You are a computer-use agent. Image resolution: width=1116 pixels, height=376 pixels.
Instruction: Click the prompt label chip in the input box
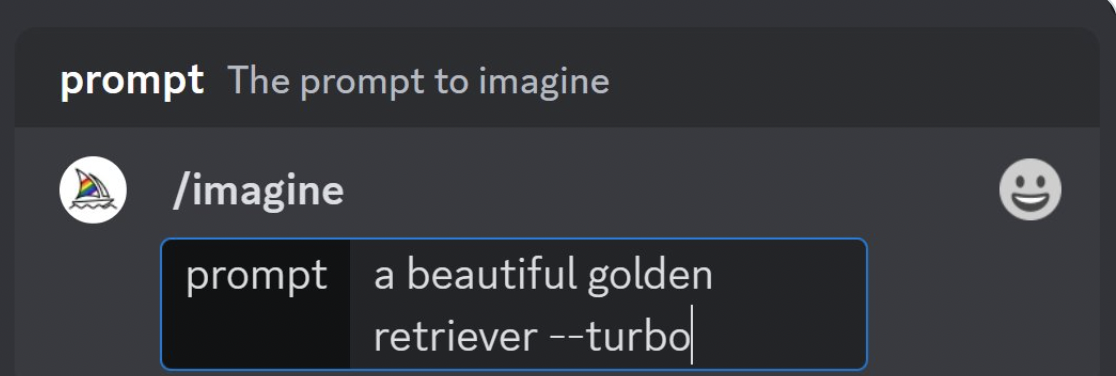coord(256,275)
